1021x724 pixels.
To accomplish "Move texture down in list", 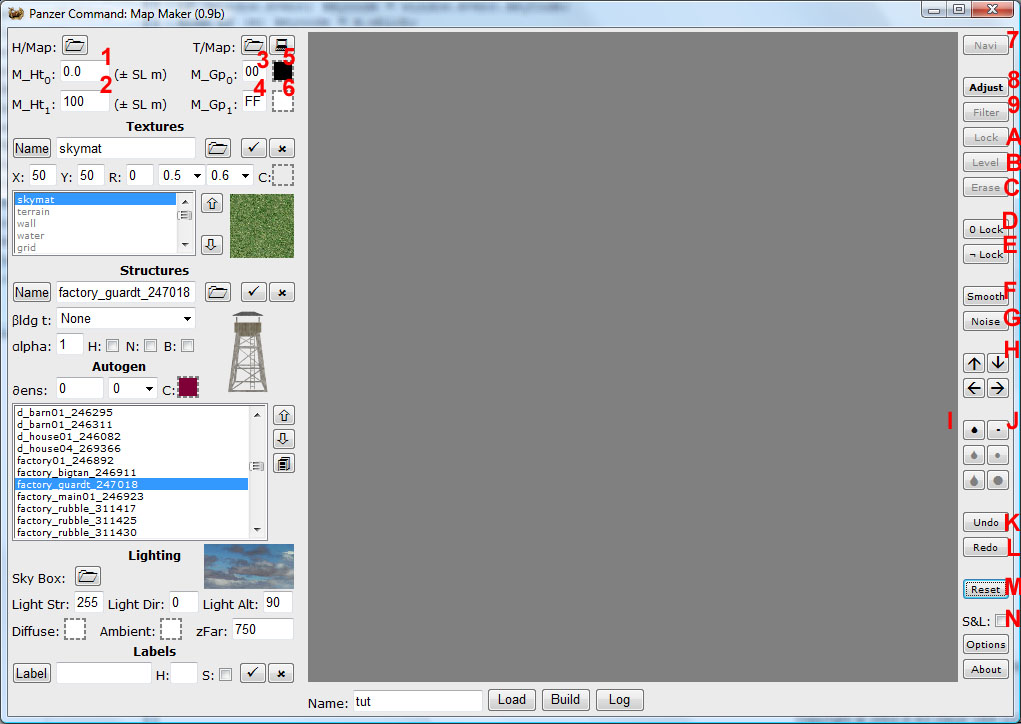I will click(x=212, y=245).
